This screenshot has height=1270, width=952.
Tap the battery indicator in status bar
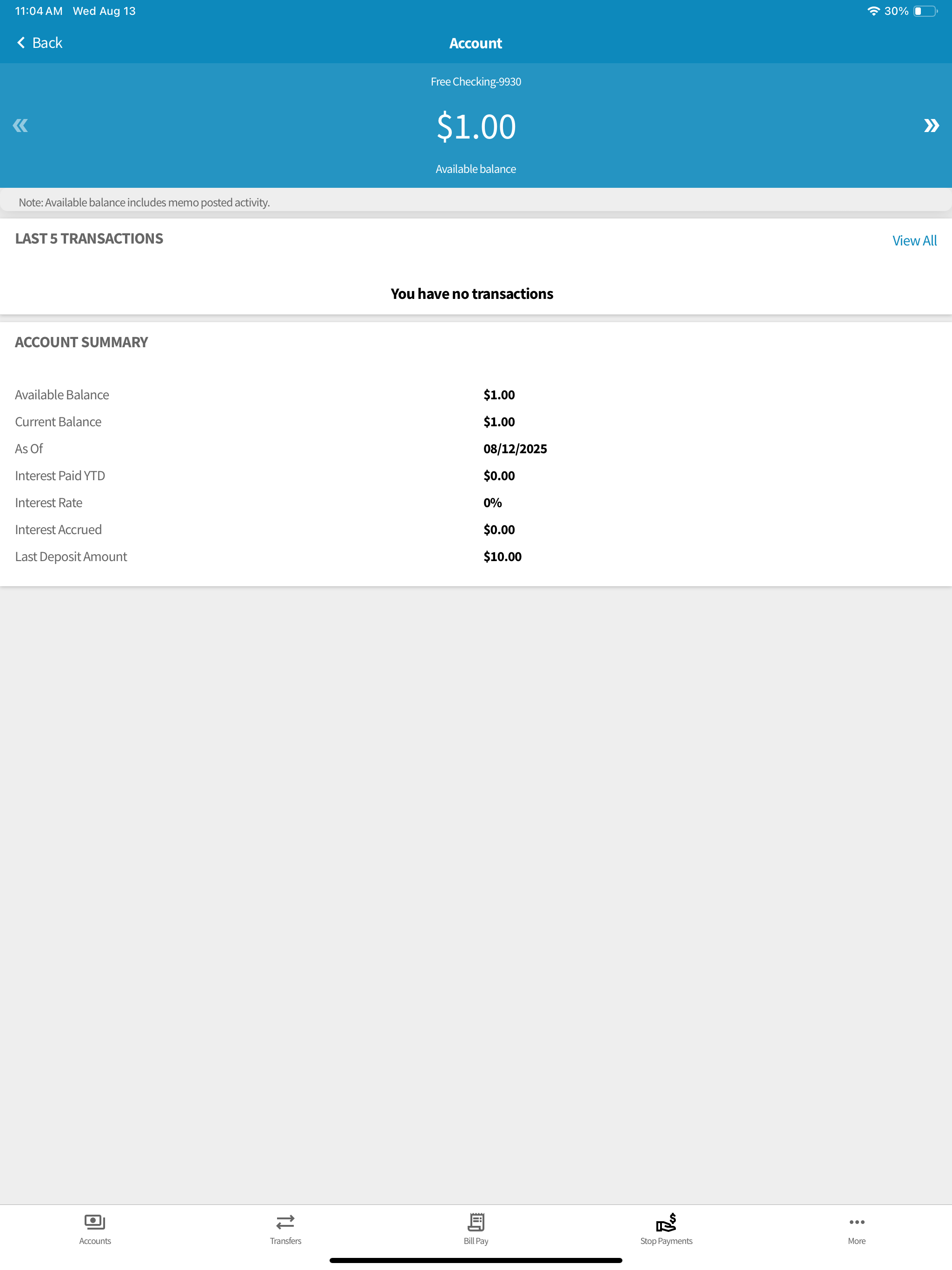[926, 11]
